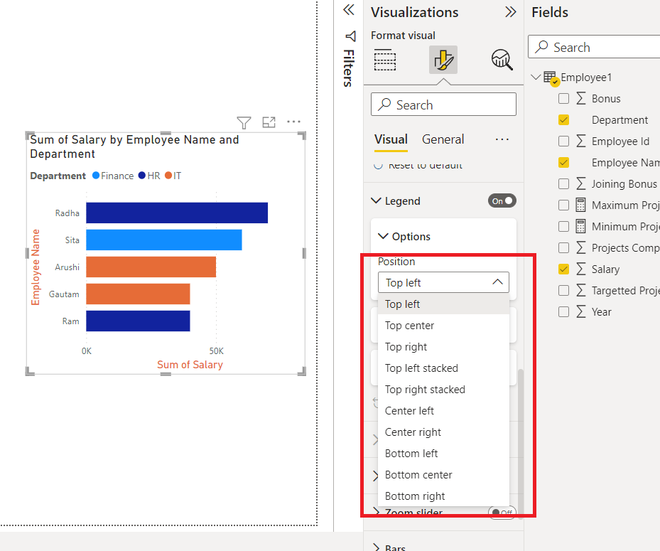Check the Year field checkbox
The image size is (660, 551).
coord(563,312)
